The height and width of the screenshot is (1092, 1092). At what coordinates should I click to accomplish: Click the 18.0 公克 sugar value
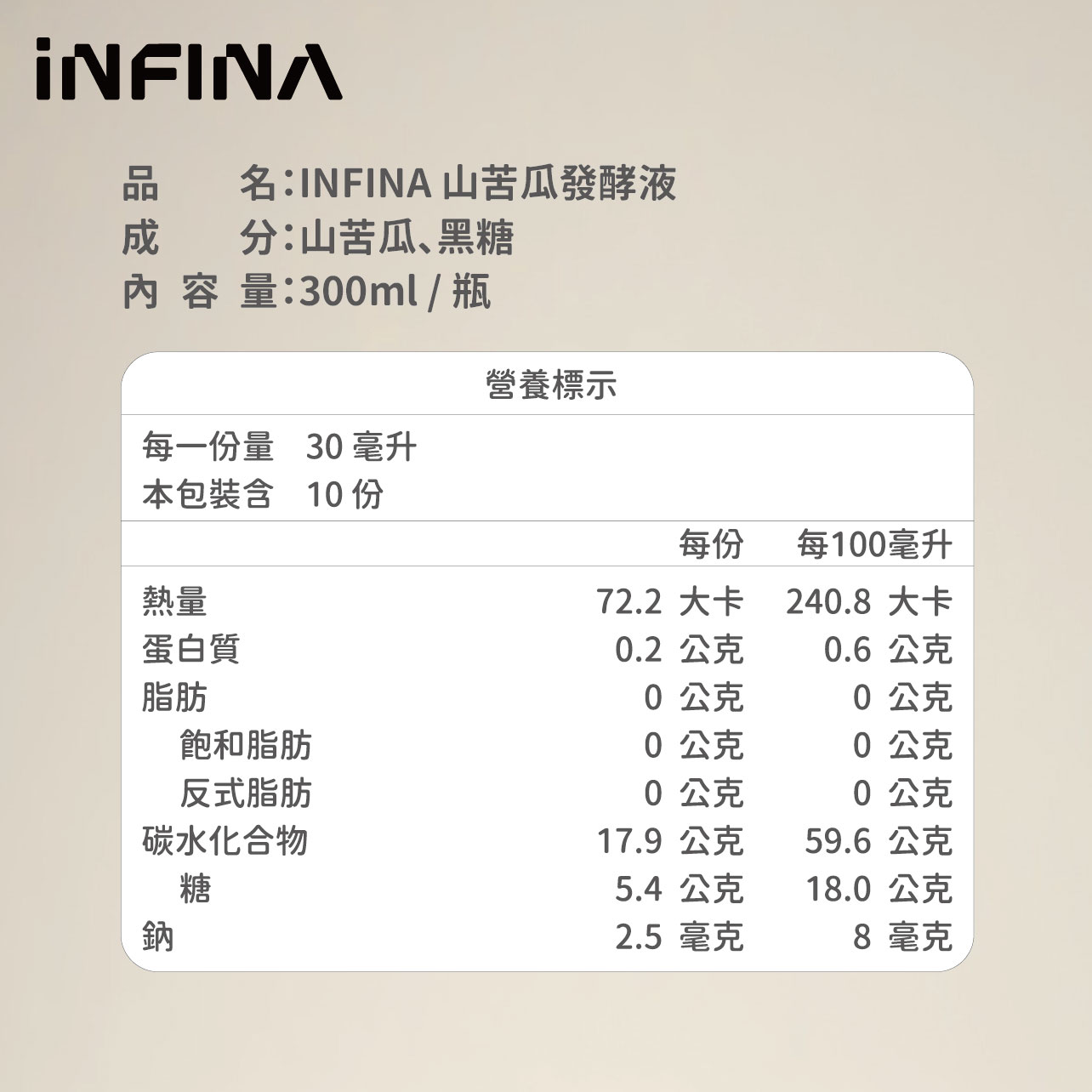(x=879, y=889)
